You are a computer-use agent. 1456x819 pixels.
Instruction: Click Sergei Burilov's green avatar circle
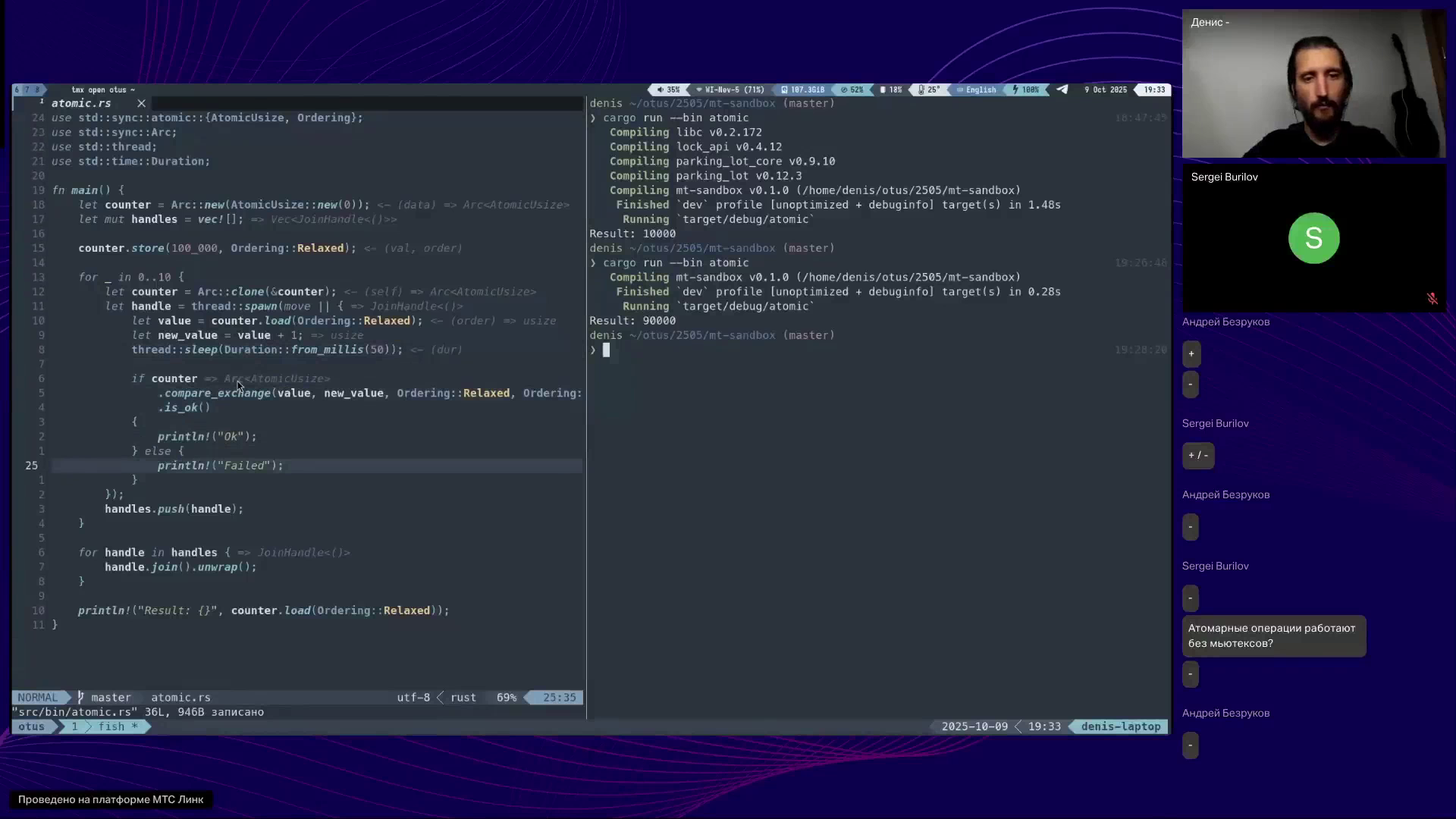[1313, 238]
